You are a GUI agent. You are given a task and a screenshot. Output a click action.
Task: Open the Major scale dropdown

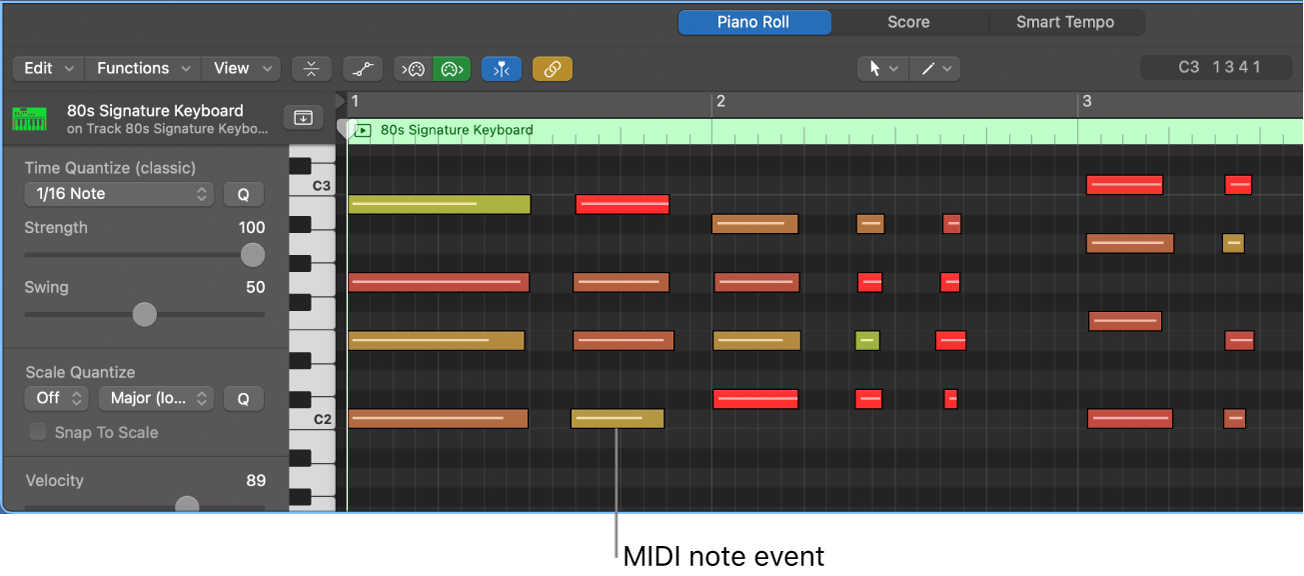pos(156,398)
